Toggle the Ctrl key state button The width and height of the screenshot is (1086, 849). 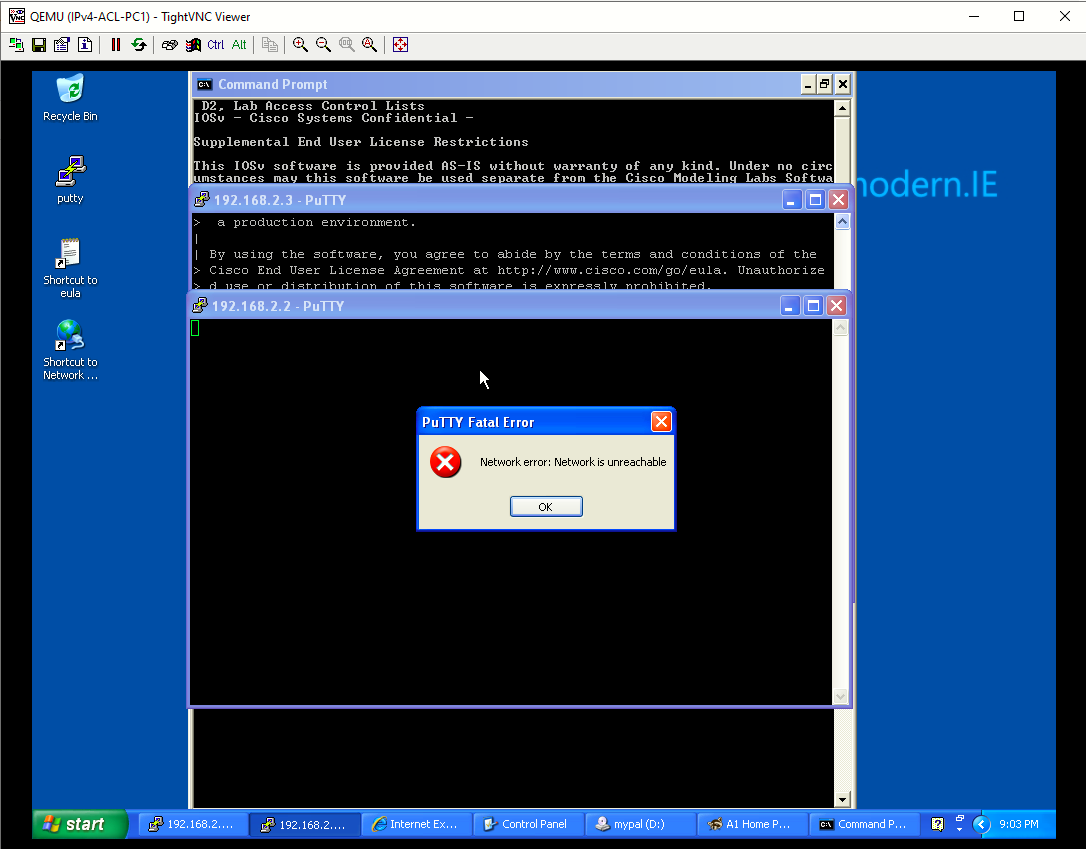point(215,45)
